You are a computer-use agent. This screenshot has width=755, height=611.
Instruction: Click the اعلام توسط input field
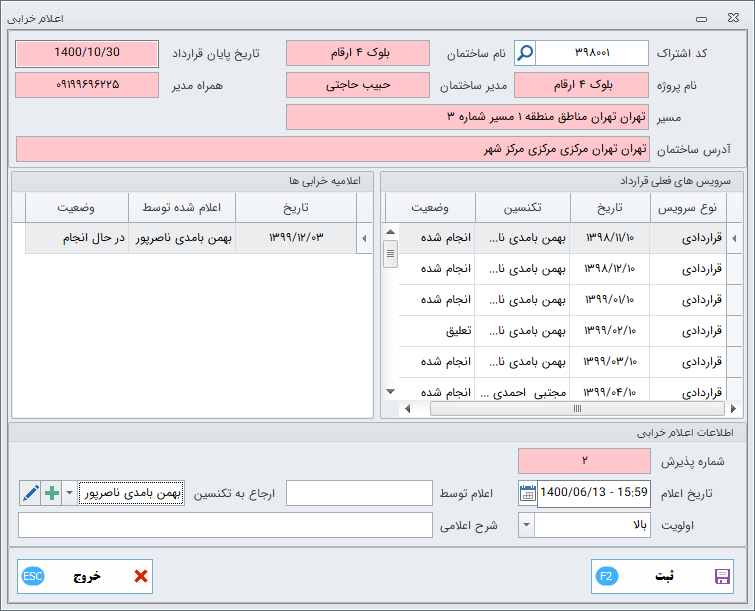[359, 493]
